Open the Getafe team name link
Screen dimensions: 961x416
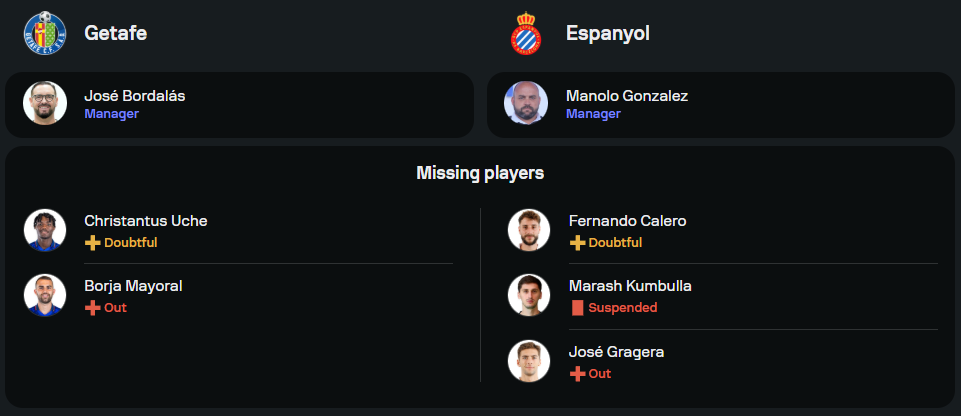point(116,33)
